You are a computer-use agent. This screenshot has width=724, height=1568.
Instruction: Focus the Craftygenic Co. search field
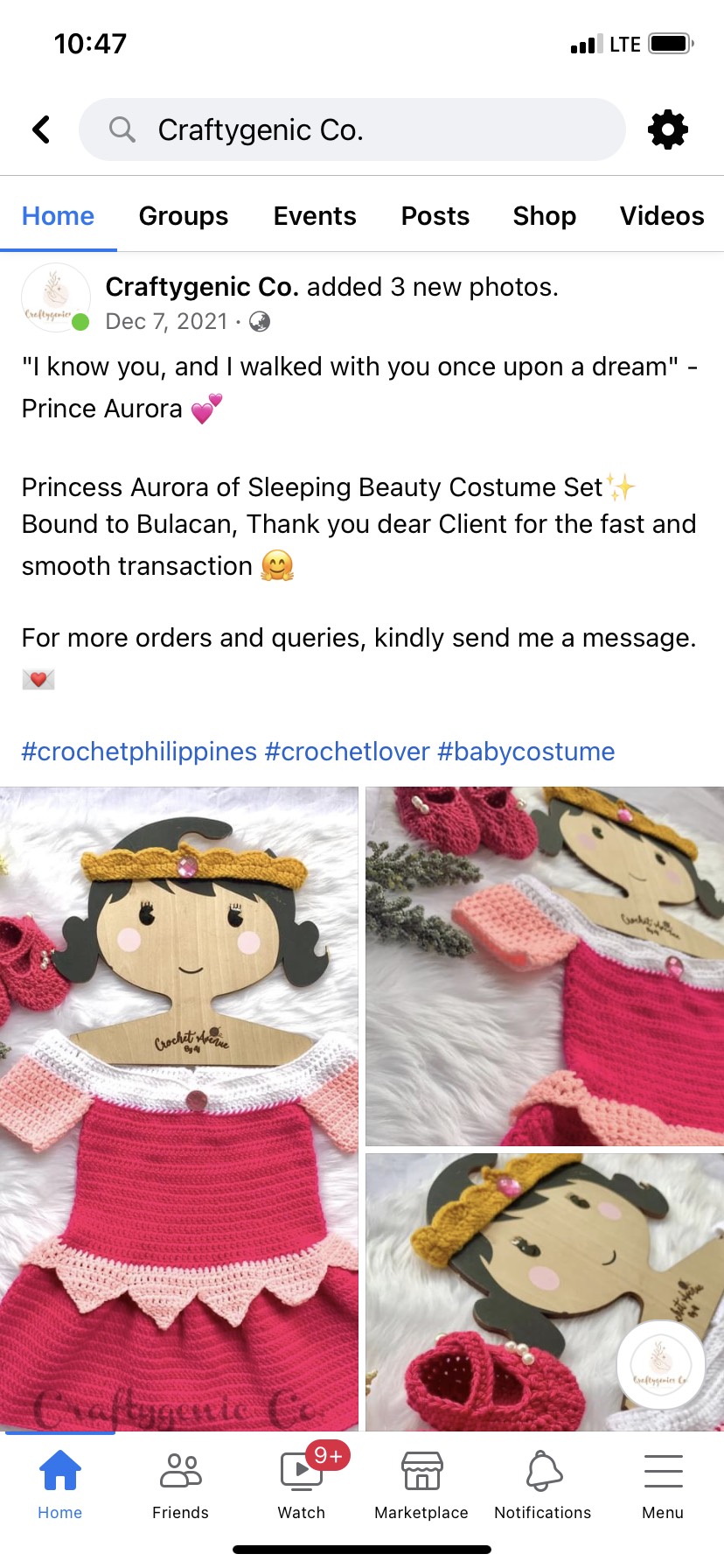[352, 129]
